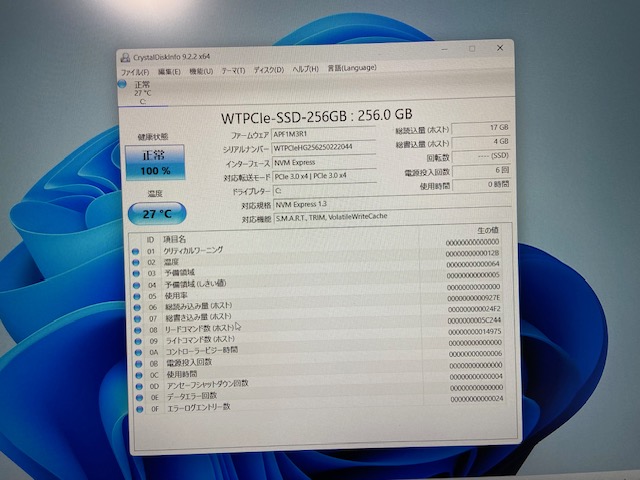Click raw value 0000000005C244
This screenshot has height=480, width=640.
coord(474,321)
